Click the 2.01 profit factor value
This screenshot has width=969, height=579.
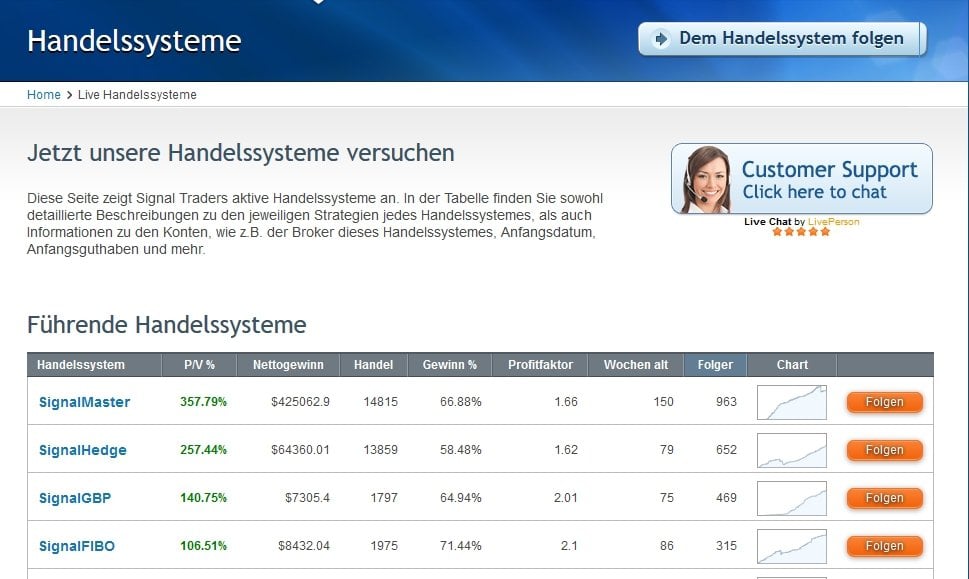point(565,497)
